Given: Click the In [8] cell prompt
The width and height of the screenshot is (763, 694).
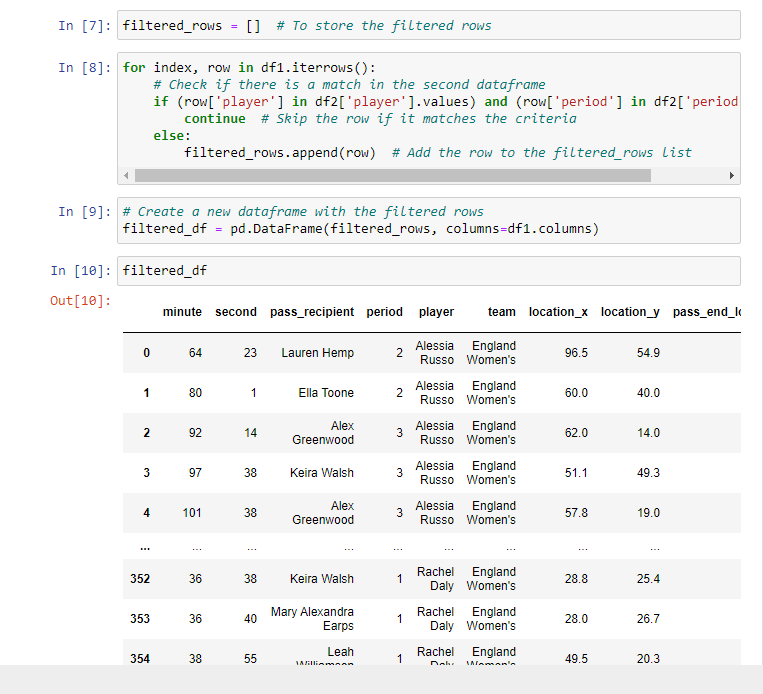Looking at the screenshot, I should (x=86, y=68).
